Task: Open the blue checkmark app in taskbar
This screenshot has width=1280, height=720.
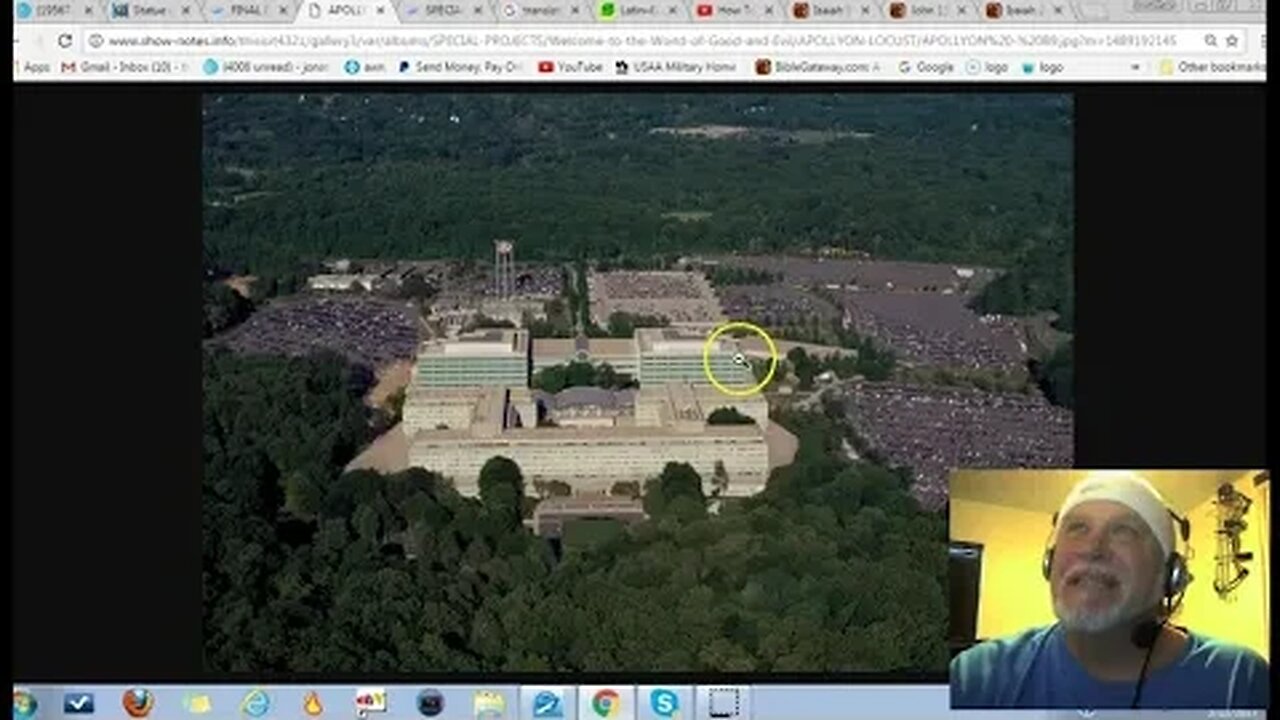Action: coord(78,704)
